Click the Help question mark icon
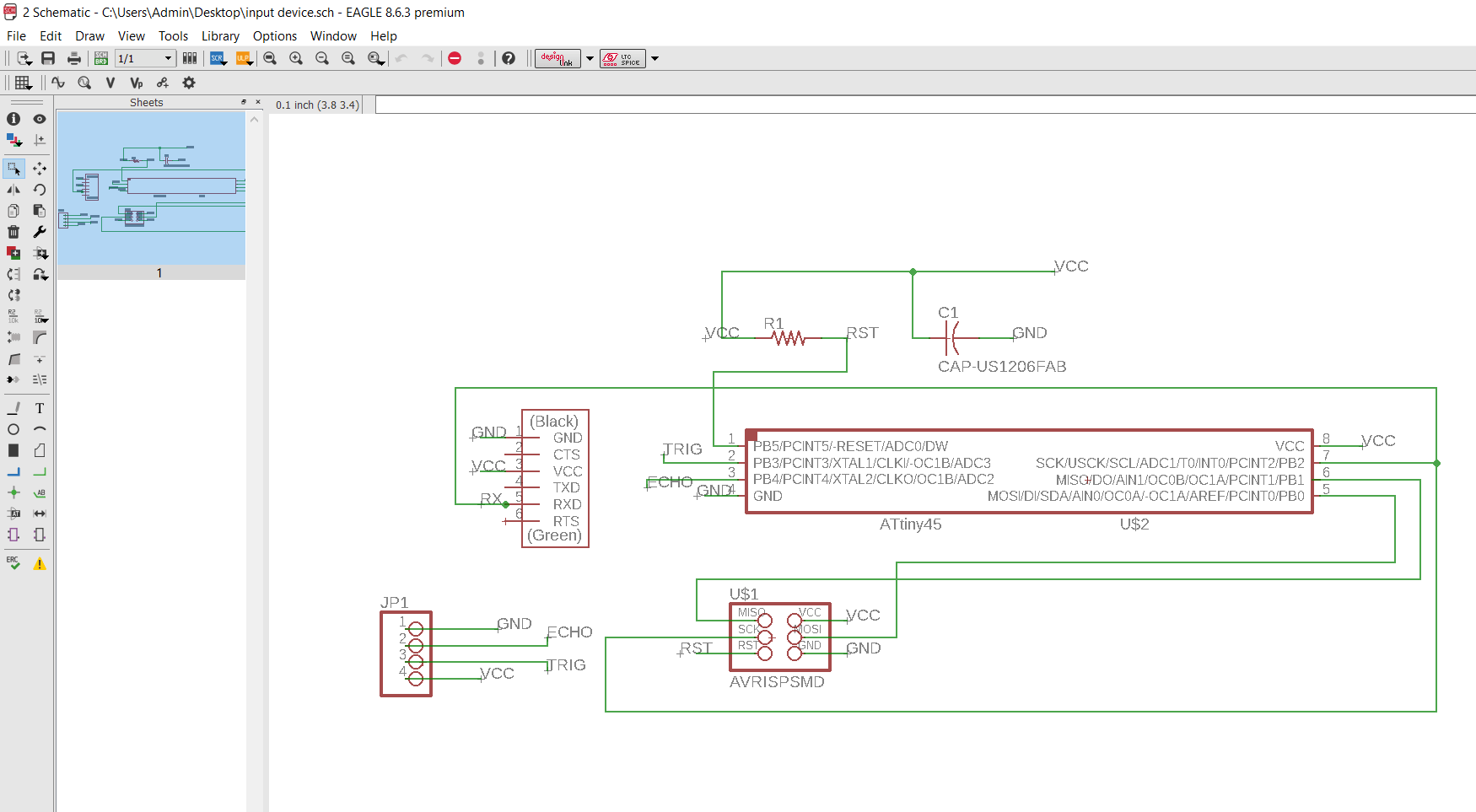Image resolution: width=1476 pixels, height=812 pixels. (x=509, y=58)
